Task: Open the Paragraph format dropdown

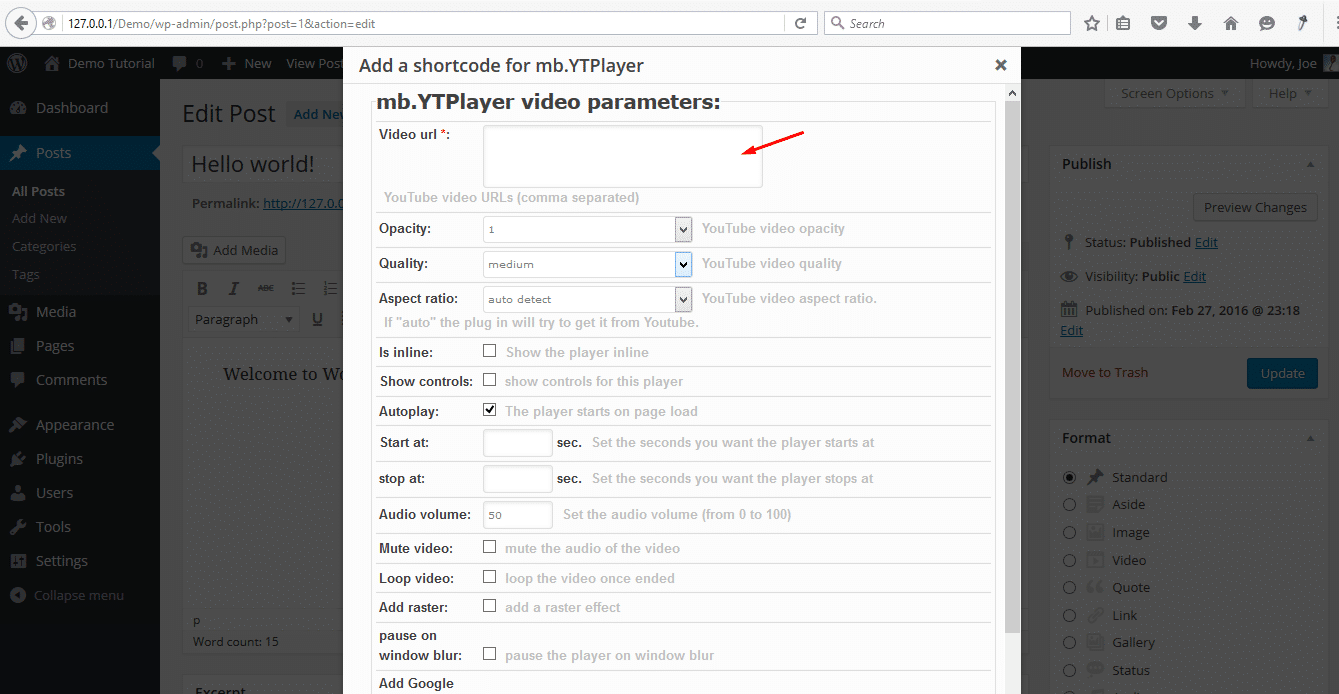Action: point(244,320)
